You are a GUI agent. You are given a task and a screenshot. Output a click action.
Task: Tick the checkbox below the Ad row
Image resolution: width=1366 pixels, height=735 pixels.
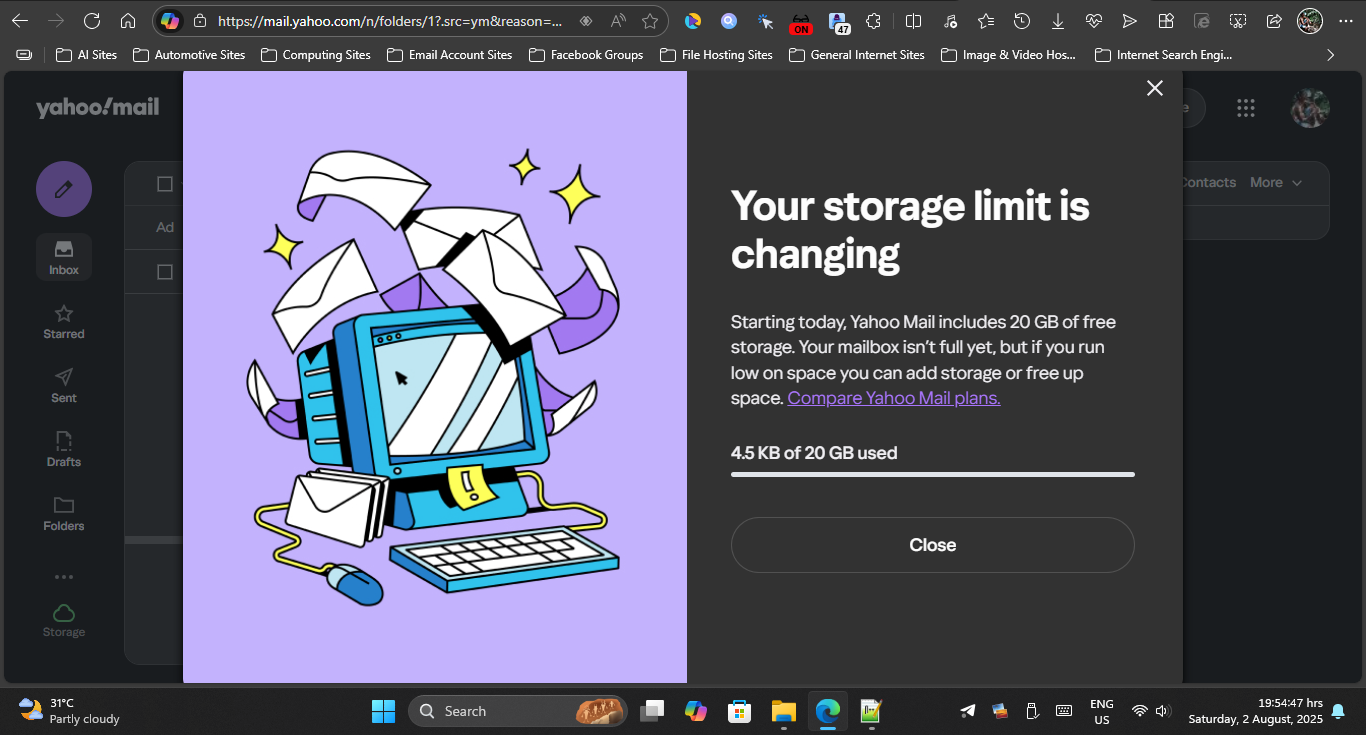165,272
